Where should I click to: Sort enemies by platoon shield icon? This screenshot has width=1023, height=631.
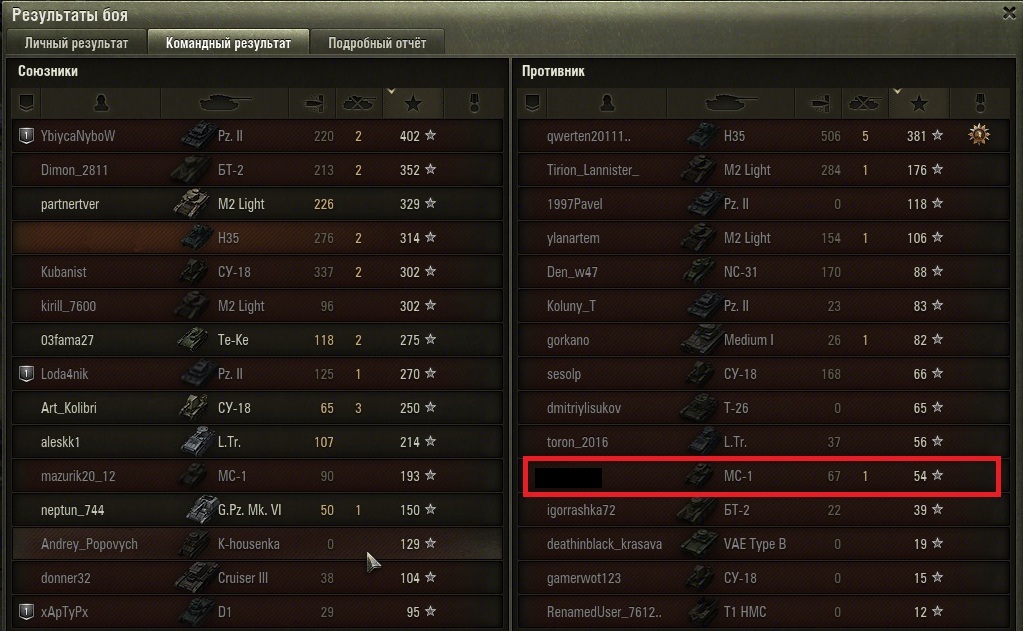pos(532,103)
